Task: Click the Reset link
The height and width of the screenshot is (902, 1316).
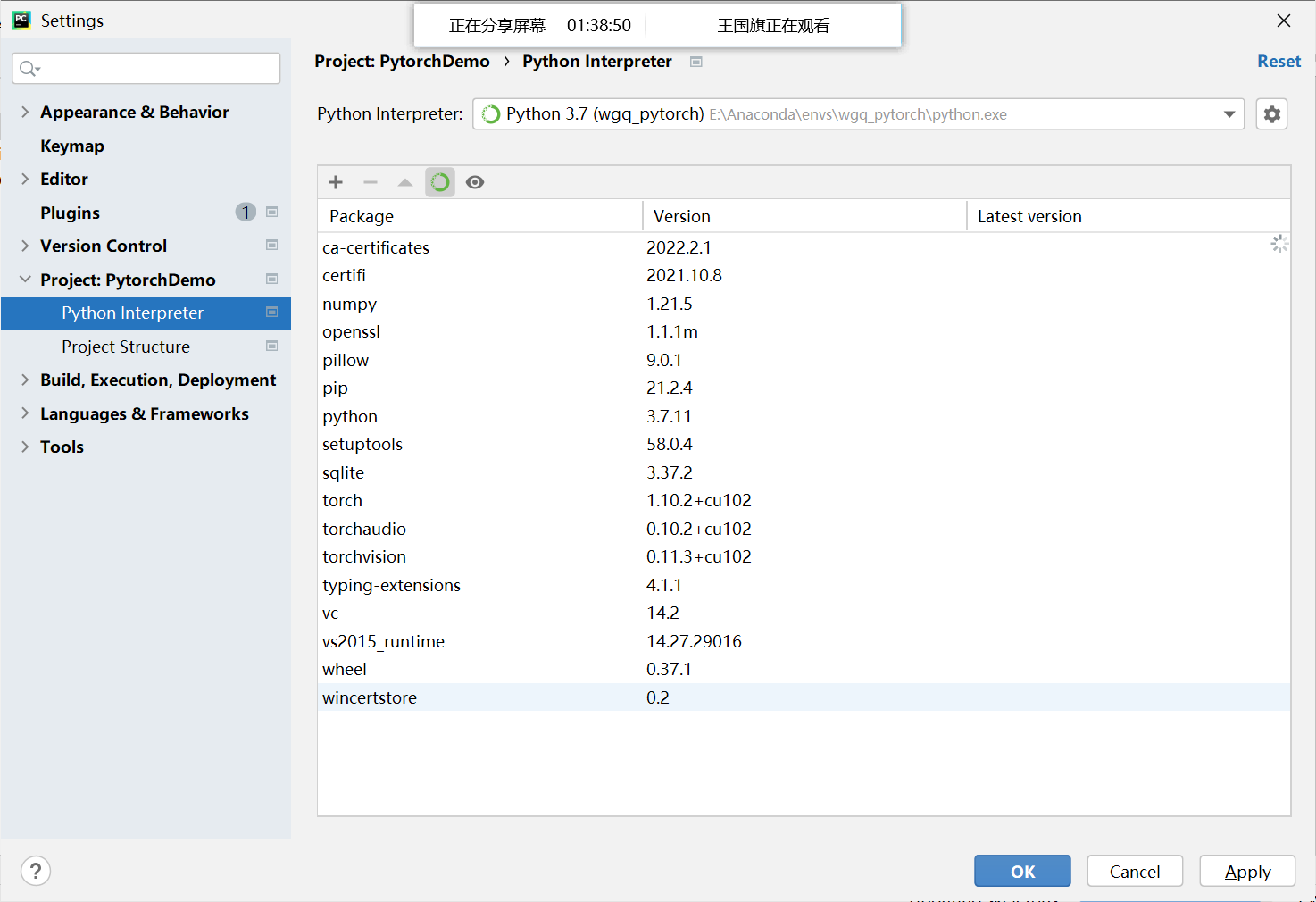Action: (1279, 62)
